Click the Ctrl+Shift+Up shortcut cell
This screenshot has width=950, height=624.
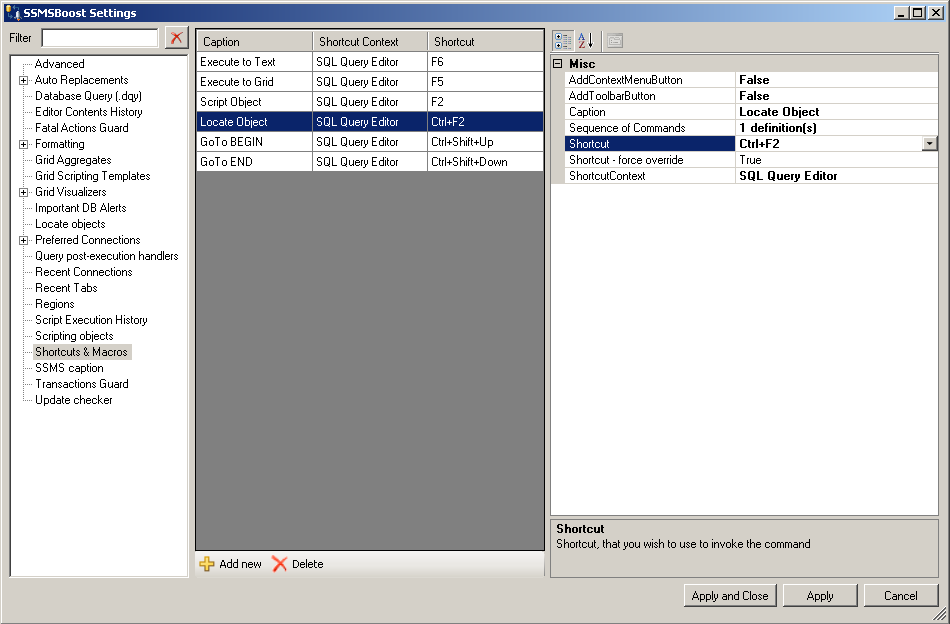[x=485, y=142]
